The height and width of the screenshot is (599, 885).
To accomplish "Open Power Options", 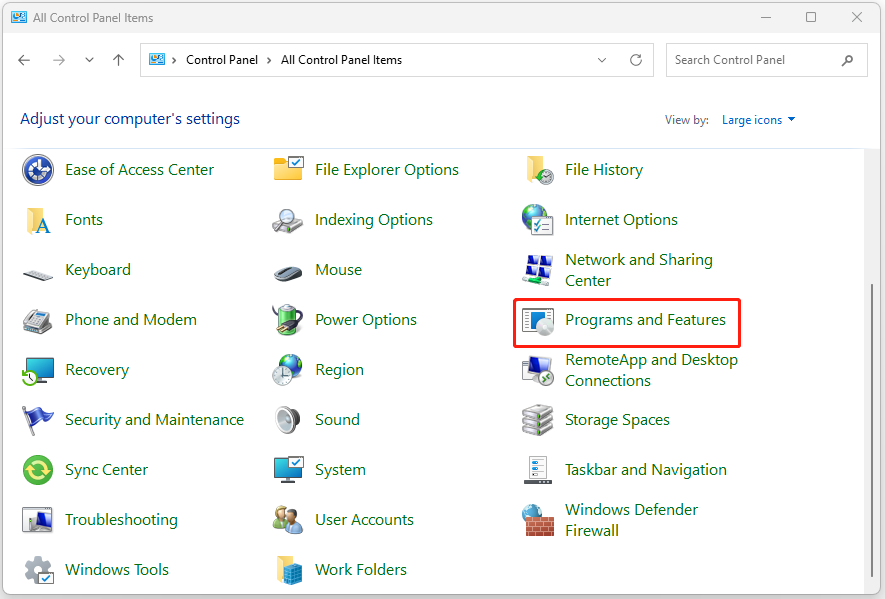I will [365, 319].
